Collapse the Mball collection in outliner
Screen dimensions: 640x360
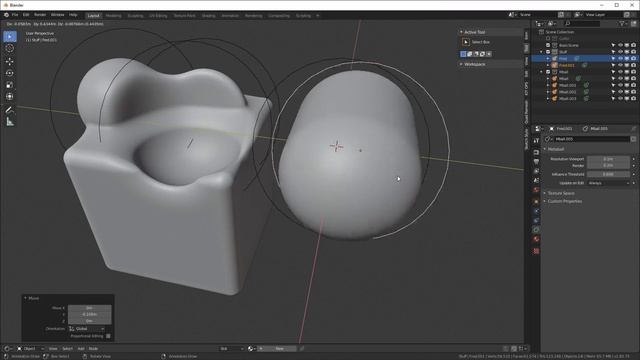click(542, 72)
